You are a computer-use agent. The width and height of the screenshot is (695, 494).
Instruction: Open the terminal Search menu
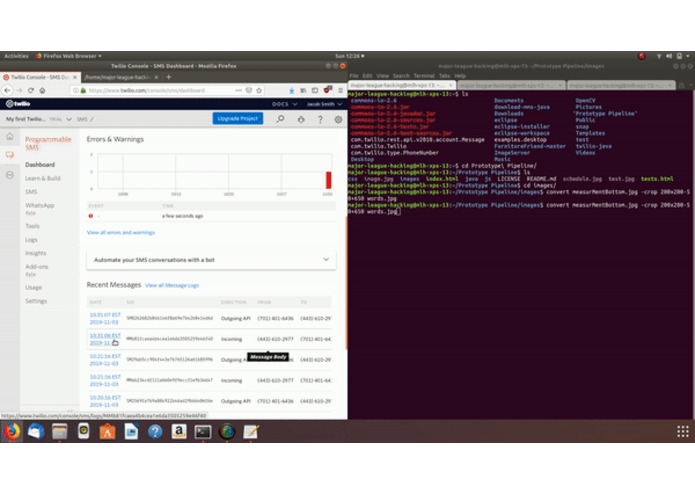tap(401, 76)
